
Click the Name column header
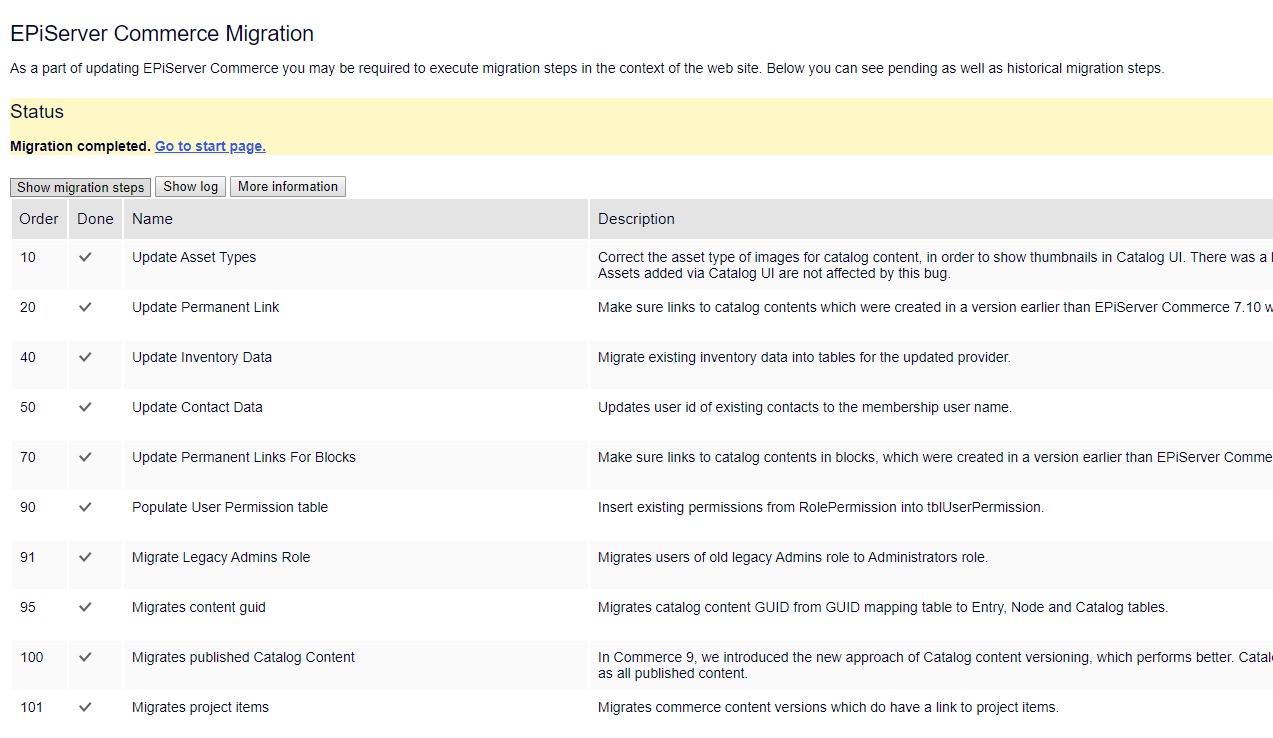point(356,219)
